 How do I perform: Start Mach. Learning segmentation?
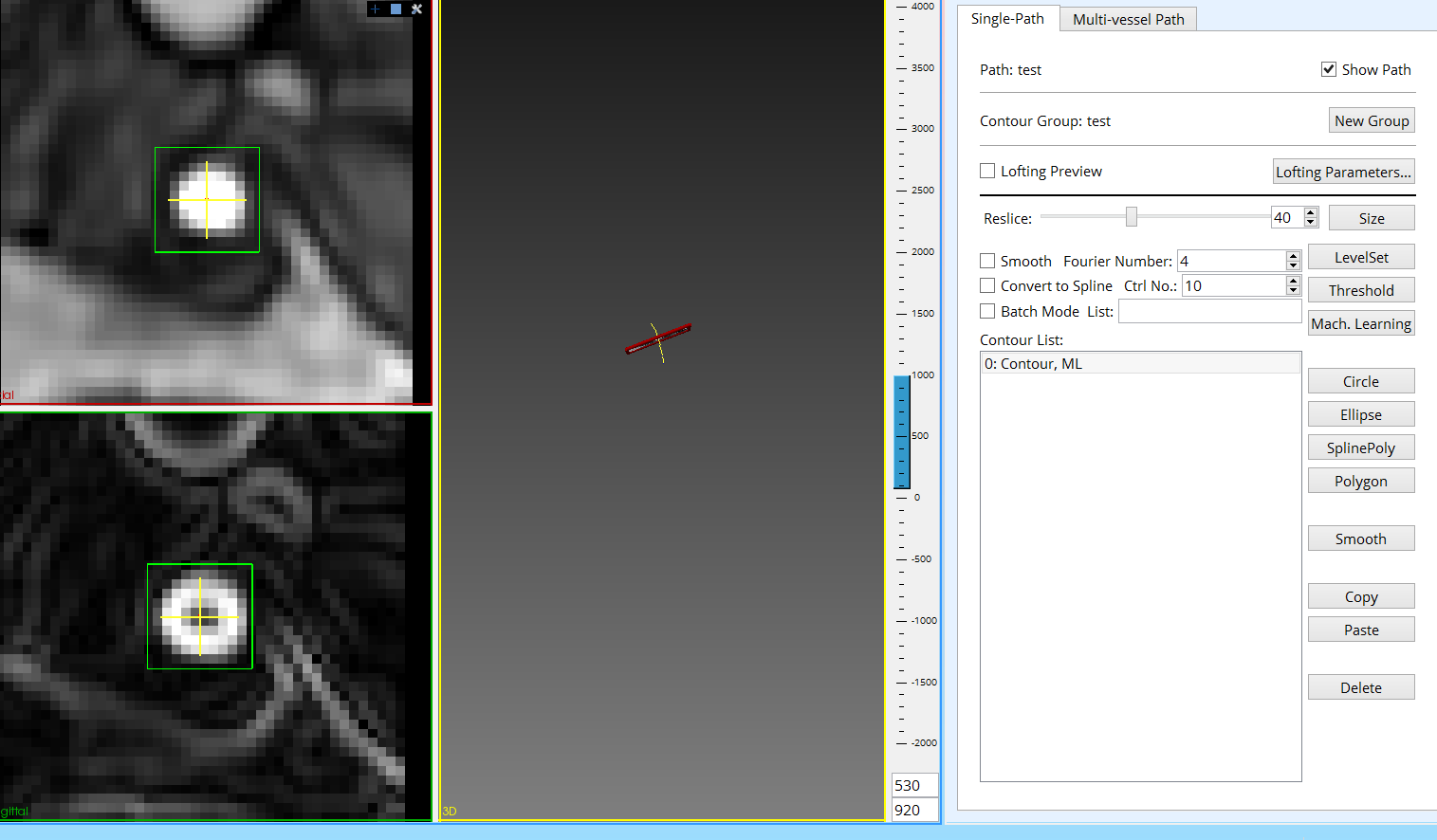pos(1361,323)
